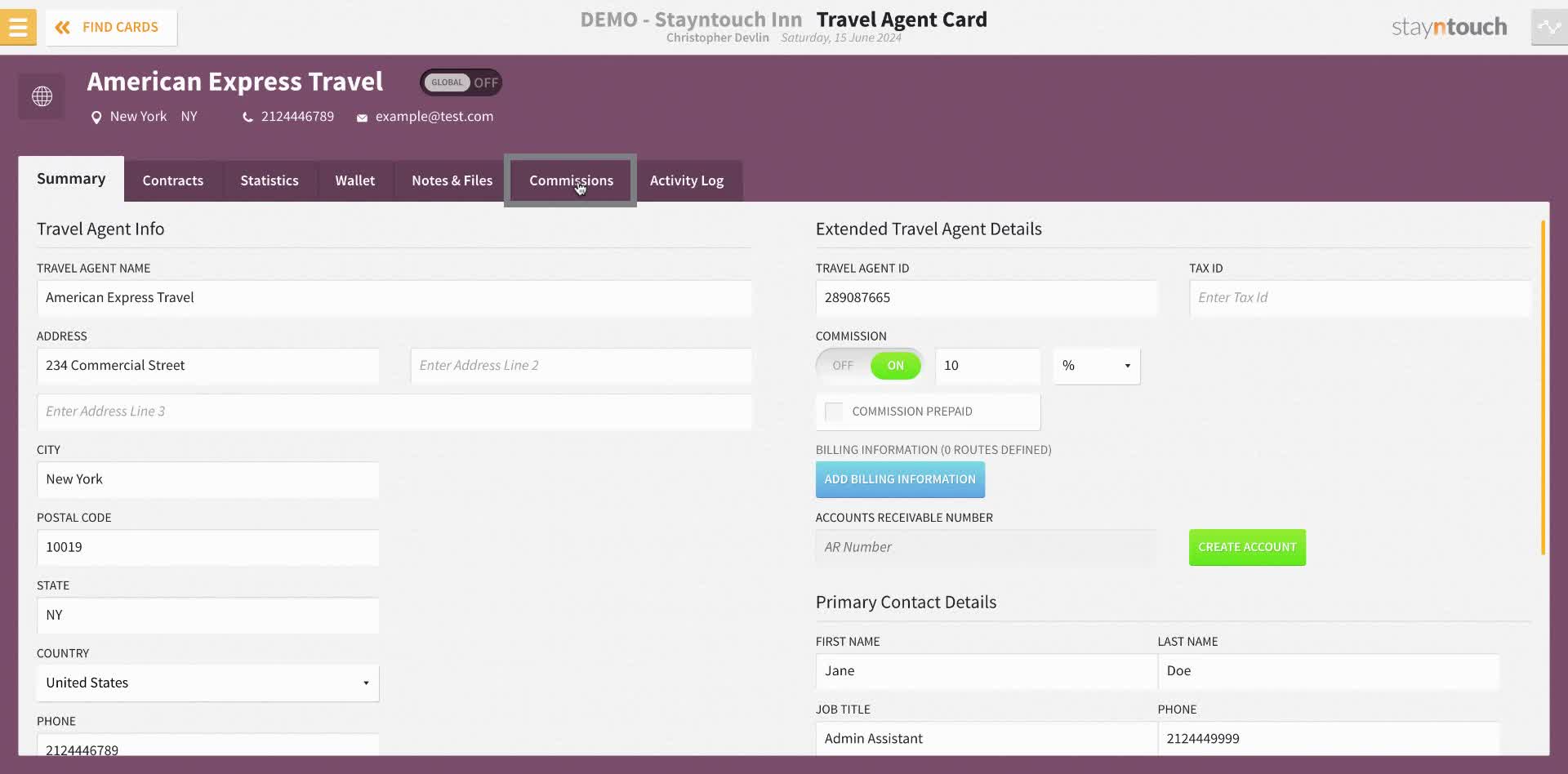Click the location pin icon near New York
This screenshot has width=1568, height=774.
[96, 118]
